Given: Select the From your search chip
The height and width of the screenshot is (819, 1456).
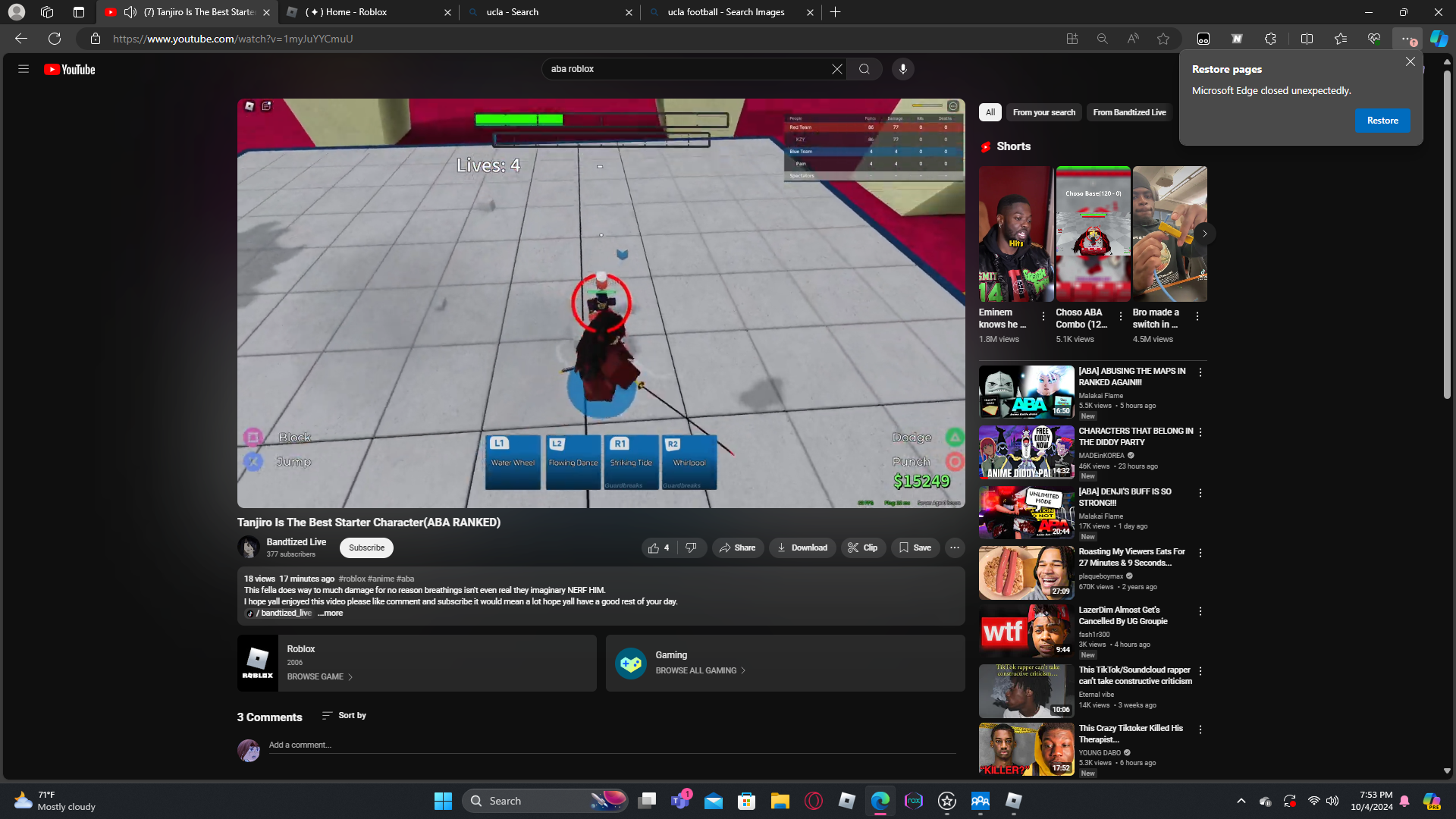Looking at the screenshot, I should click(1044, 112).
